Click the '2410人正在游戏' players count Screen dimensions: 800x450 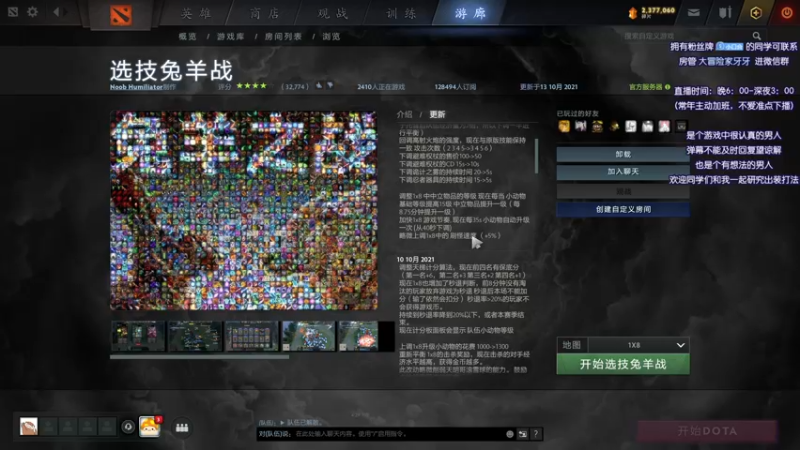(x=381, y=87)
